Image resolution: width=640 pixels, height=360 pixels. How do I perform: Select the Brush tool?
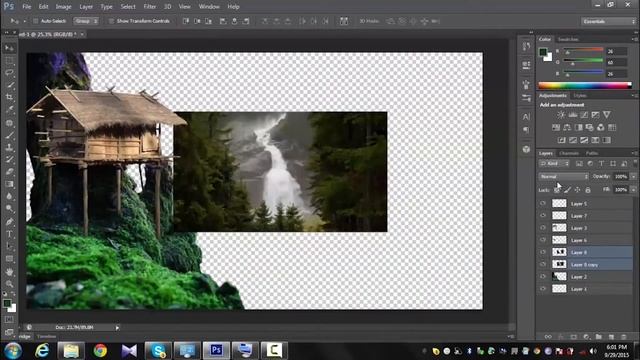pyautogui.click(x=9, y=135)
